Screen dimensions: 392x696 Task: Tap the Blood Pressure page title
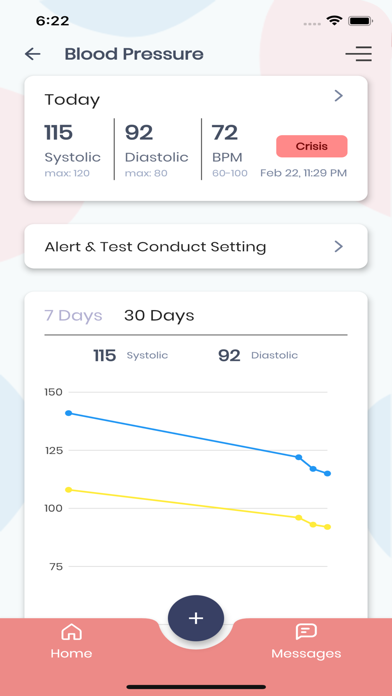(x=134, y=54)
